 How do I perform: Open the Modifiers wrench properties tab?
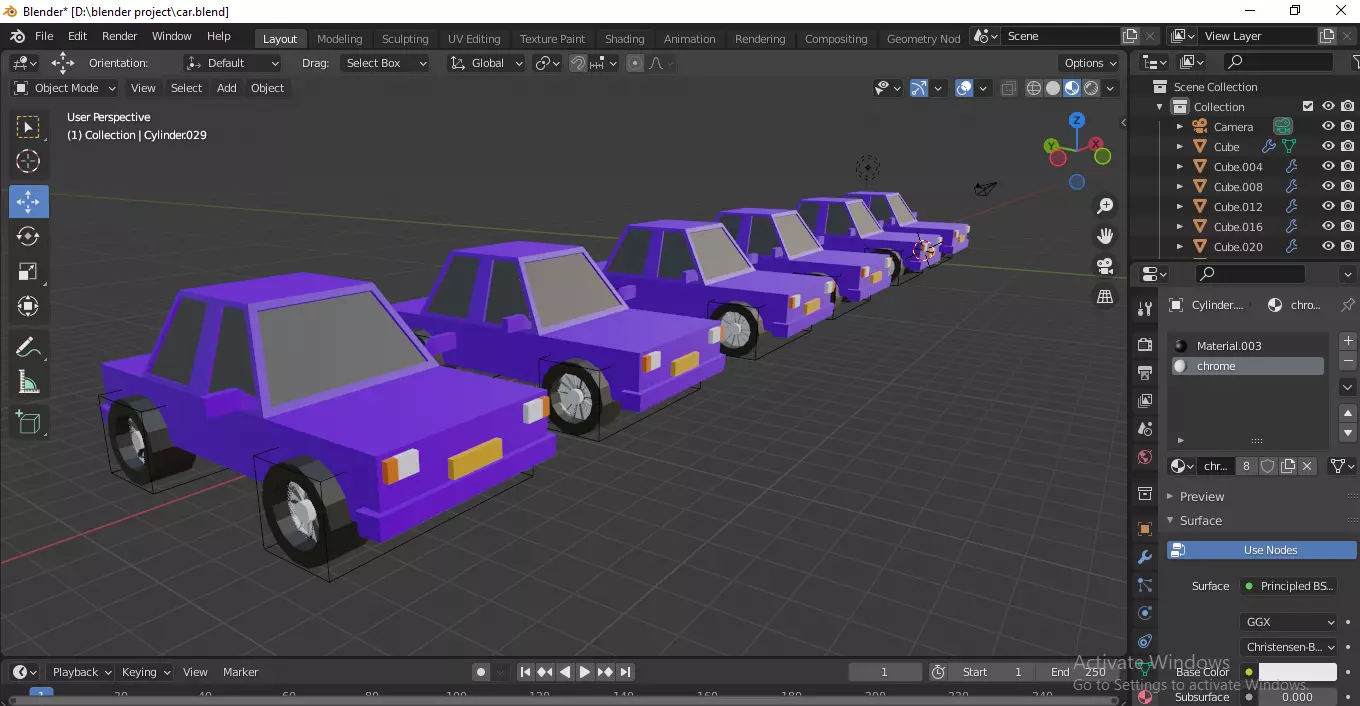click(x=1145, y=557)
